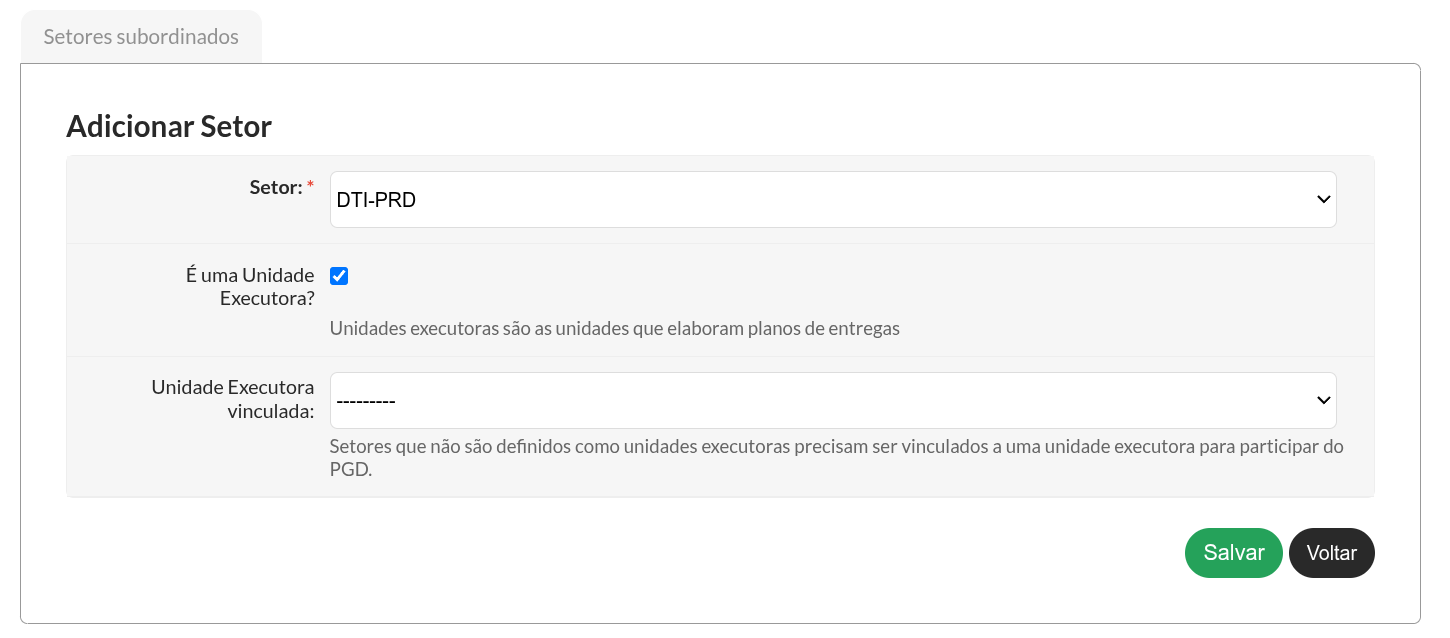Image resolution: width=1450 pixels, height=638 pixels.
Task: Click the word 'vinculada:' in the second dropdown label
Action: coord(271,410)
